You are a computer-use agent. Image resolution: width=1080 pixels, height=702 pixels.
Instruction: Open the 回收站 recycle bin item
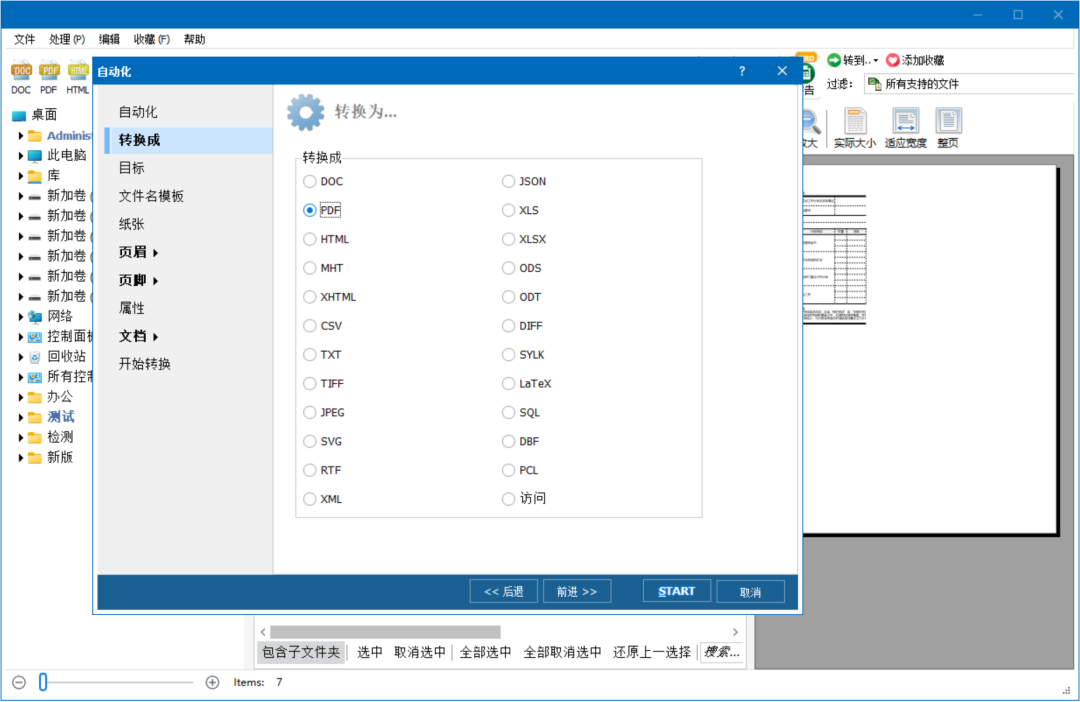66,356
